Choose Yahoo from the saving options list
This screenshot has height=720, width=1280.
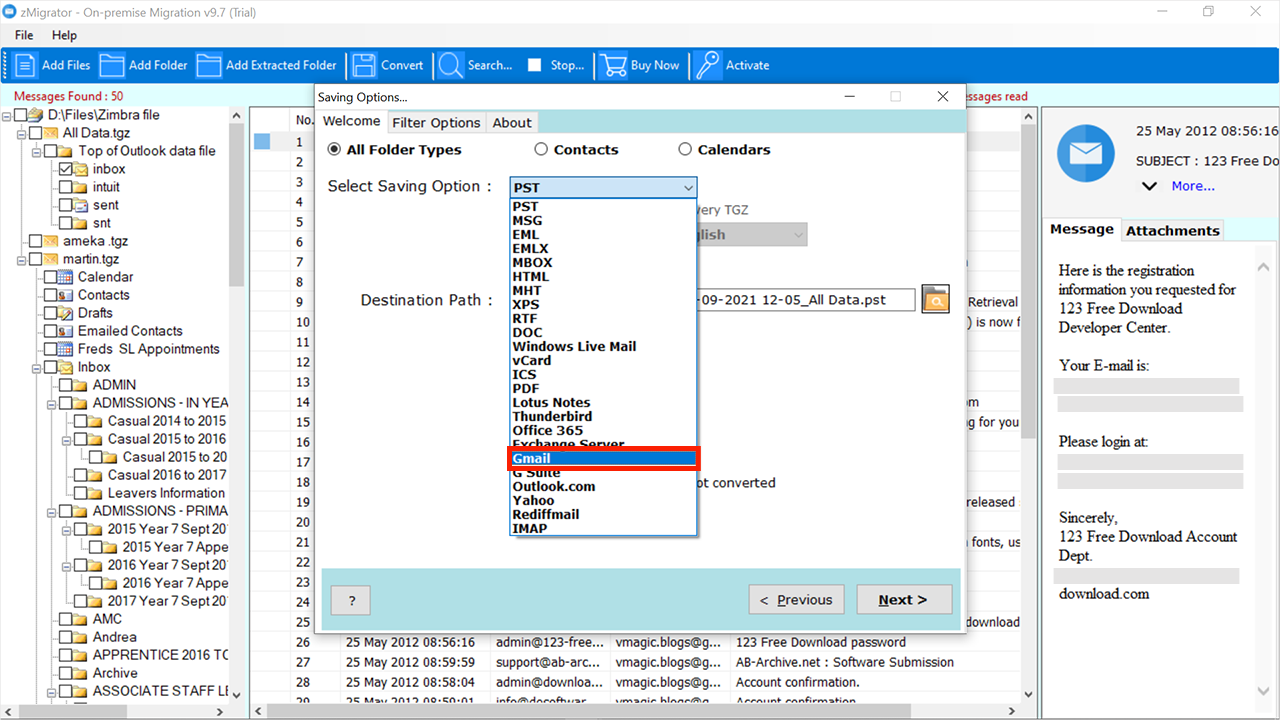(603, 500)
